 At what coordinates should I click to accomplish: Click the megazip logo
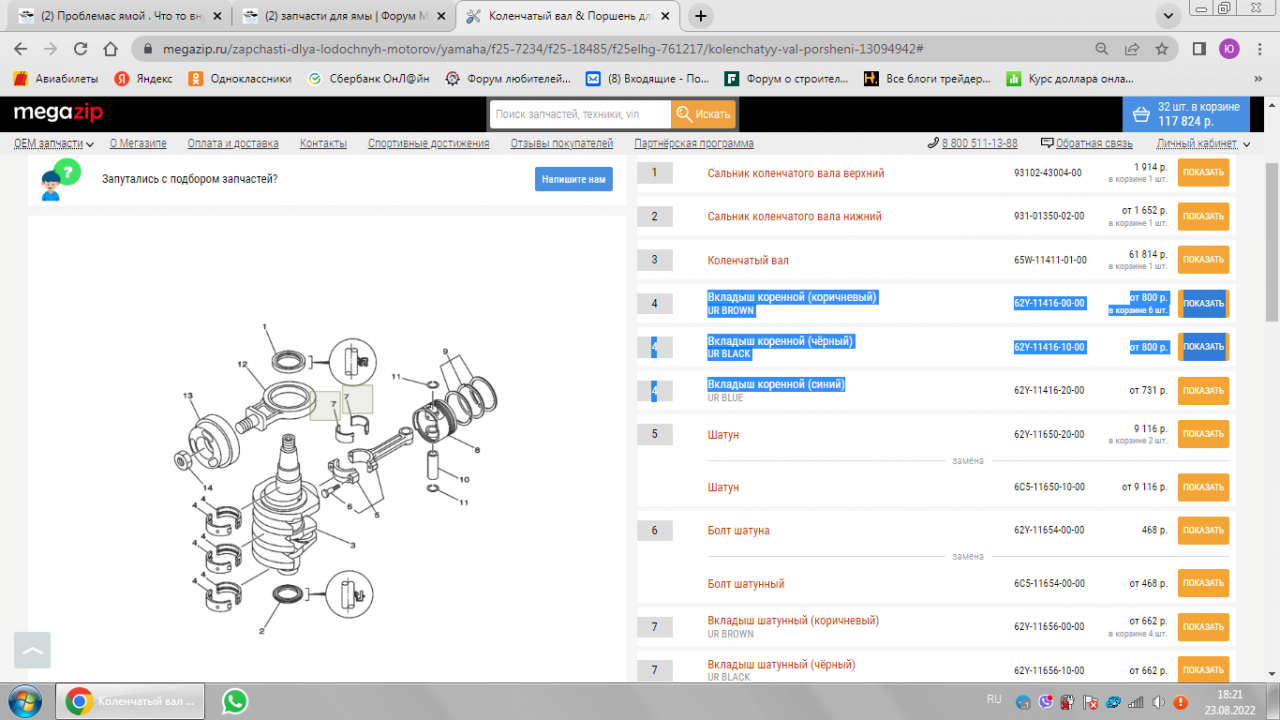[58, 114]
